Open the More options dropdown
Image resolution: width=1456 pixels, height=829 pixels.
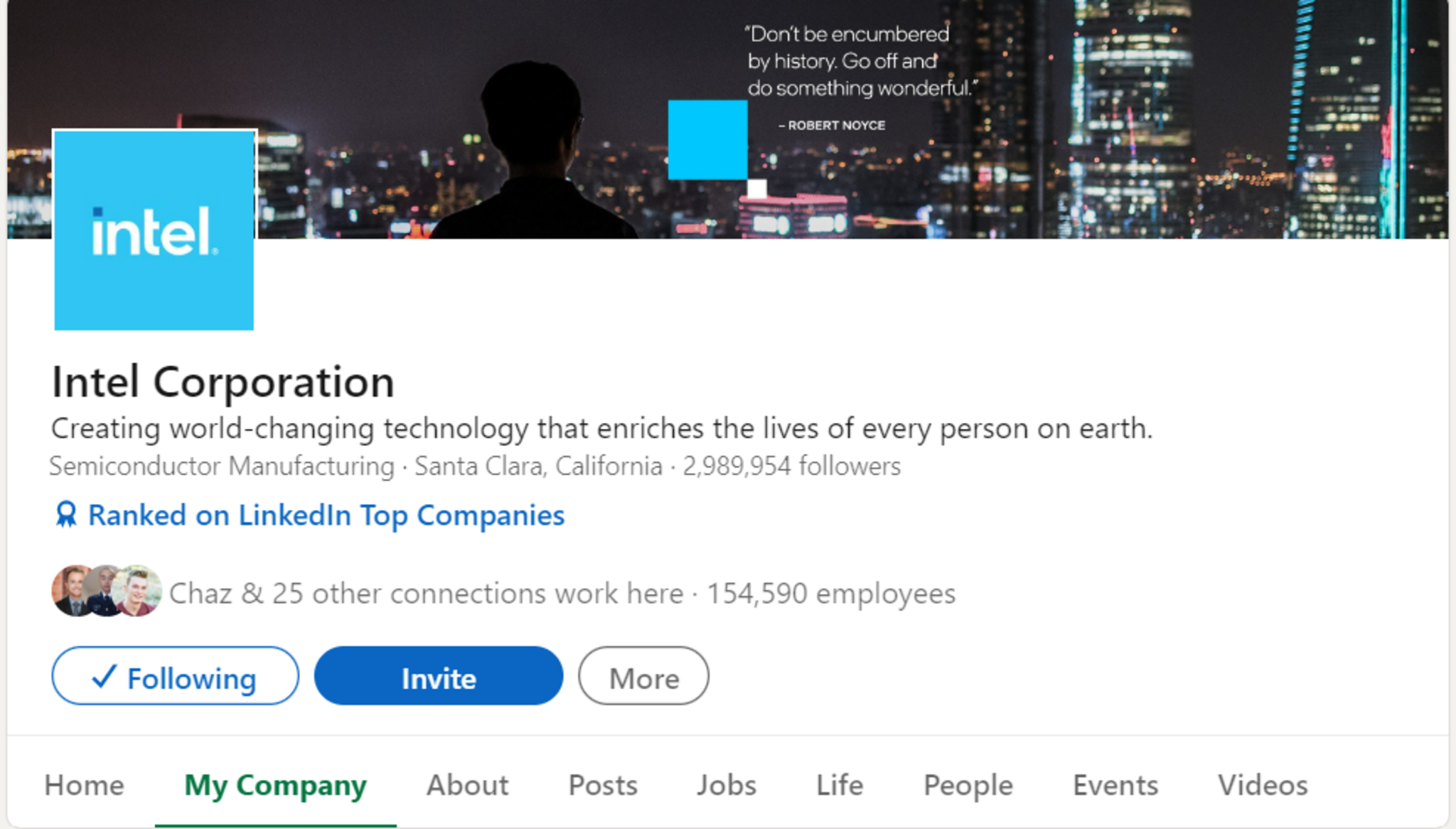click(643, 676)
